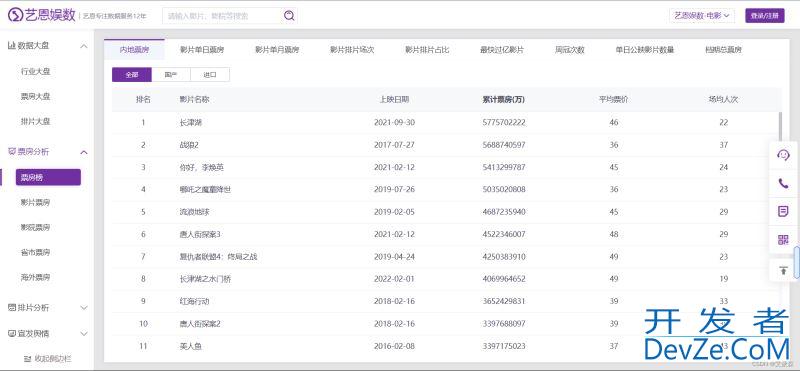Screen dimensions: 800x371
Task: Switch to the 影片单日票房 tab
Action: coord(202,50)
